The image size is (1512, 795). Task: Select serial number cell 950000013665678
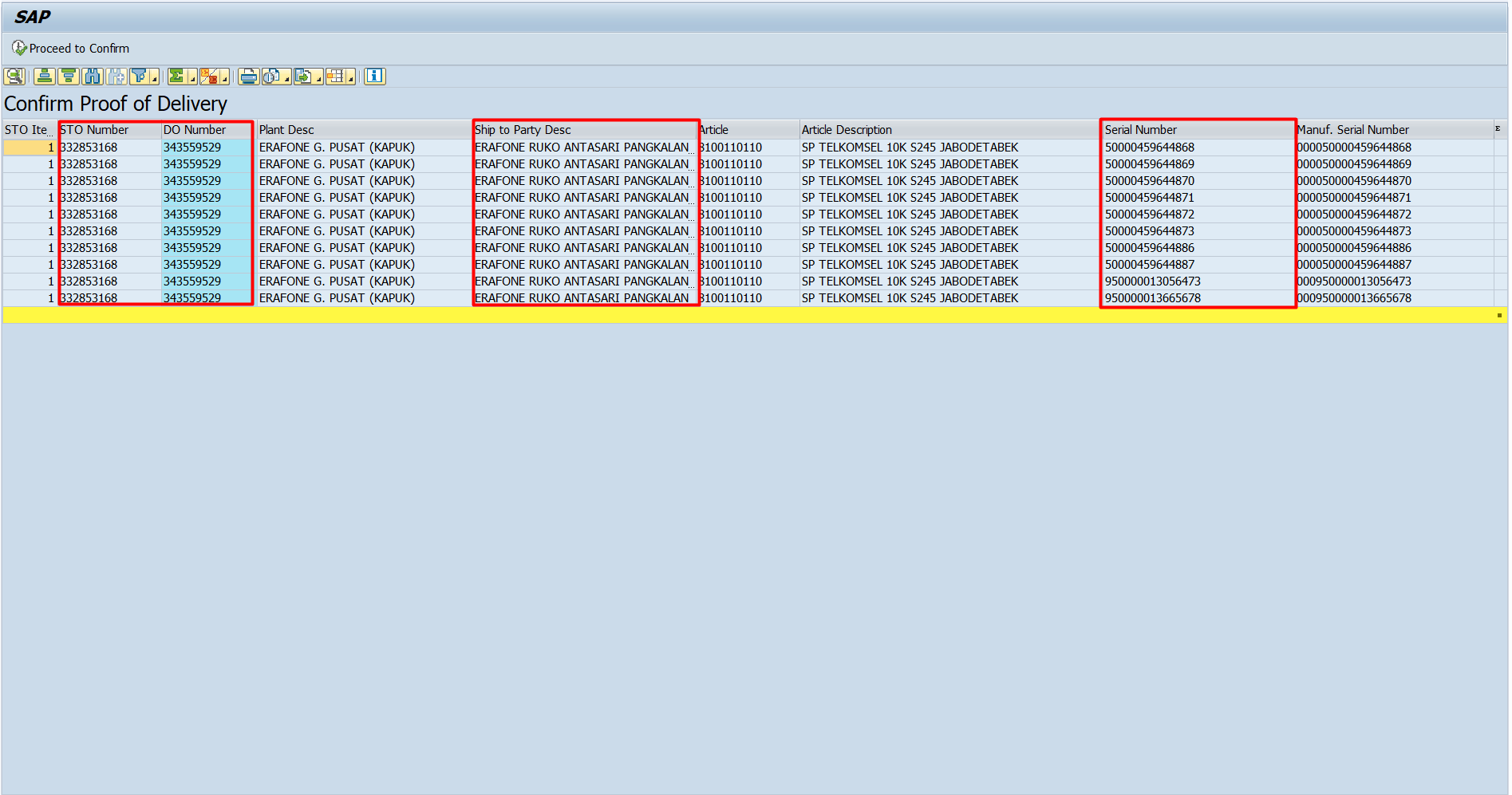(1152, 298)
